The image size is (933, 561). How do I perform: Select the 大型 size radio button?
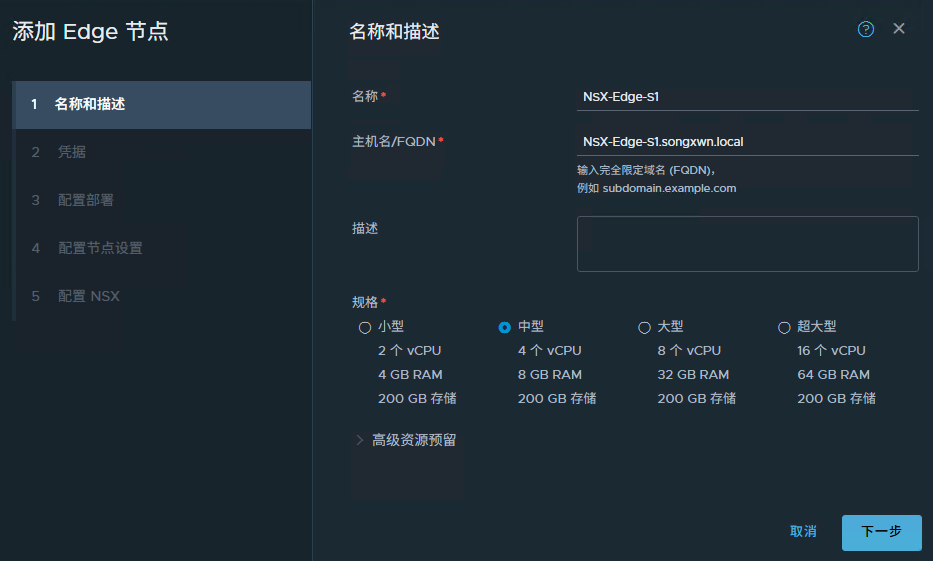(x=644, y=327)
